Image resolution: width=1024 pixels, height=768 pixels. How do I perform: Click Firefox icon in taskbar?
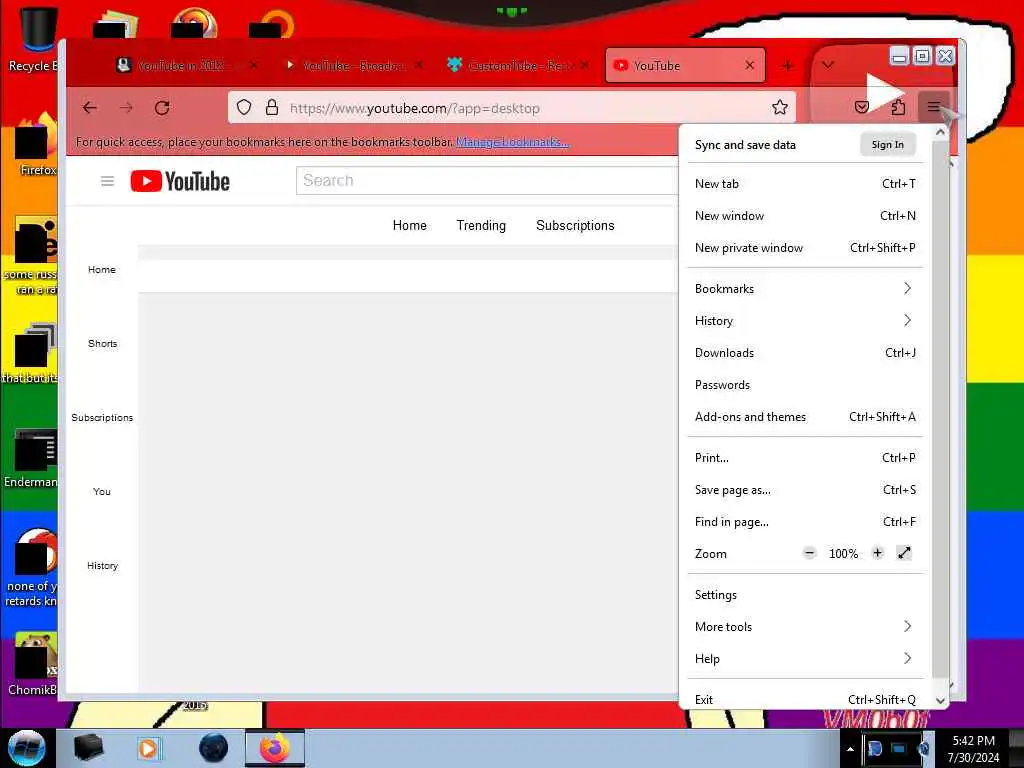(x=275, y=748)
